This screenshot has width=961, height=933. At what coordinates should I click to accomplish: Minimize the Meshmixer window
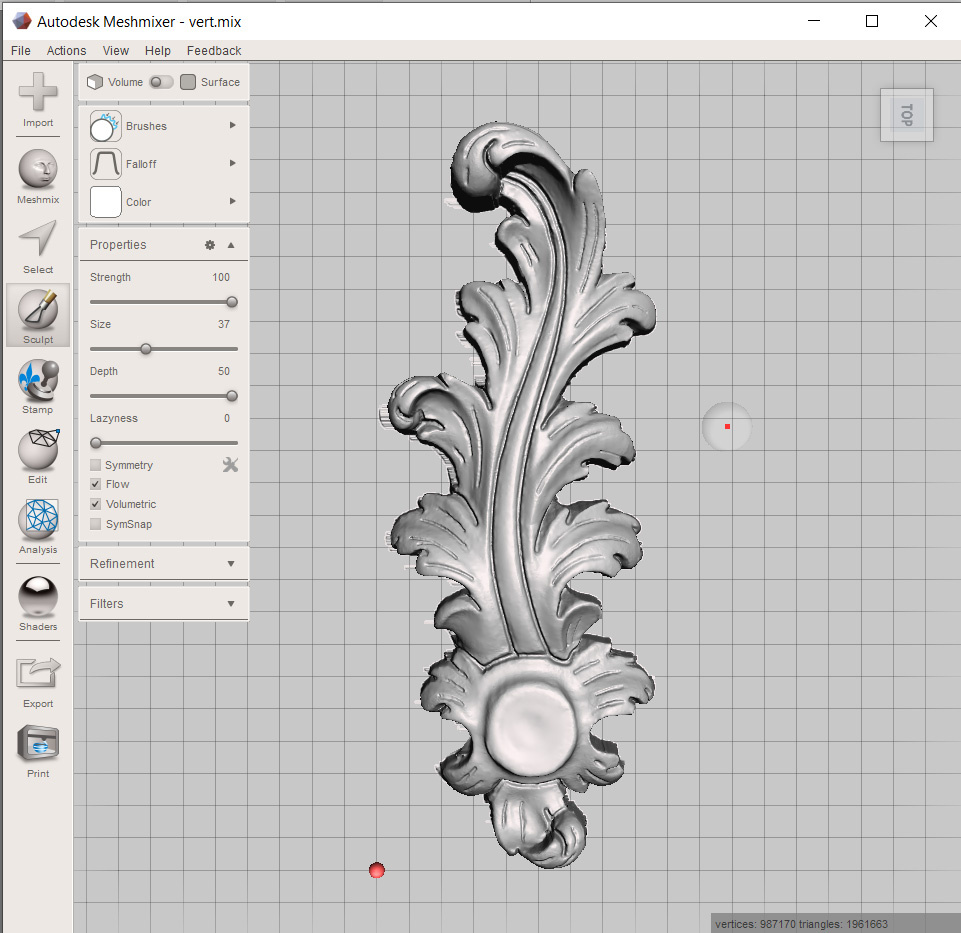pyautogui.click(x=814, y=21)
